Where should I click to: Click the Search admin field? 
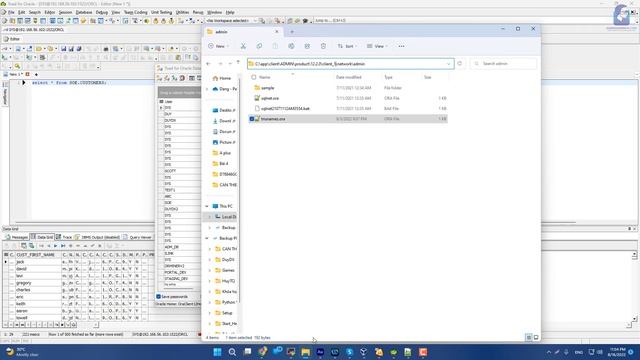[x=503, y=64]
